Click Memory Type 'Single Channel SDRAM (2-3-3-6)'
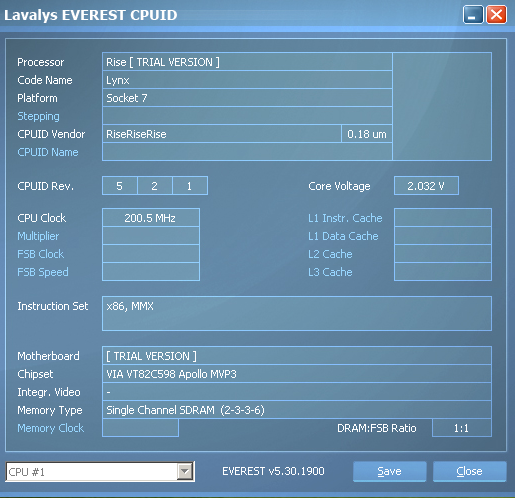The width and height of the screenshot is (515, 498). (297, 410)
